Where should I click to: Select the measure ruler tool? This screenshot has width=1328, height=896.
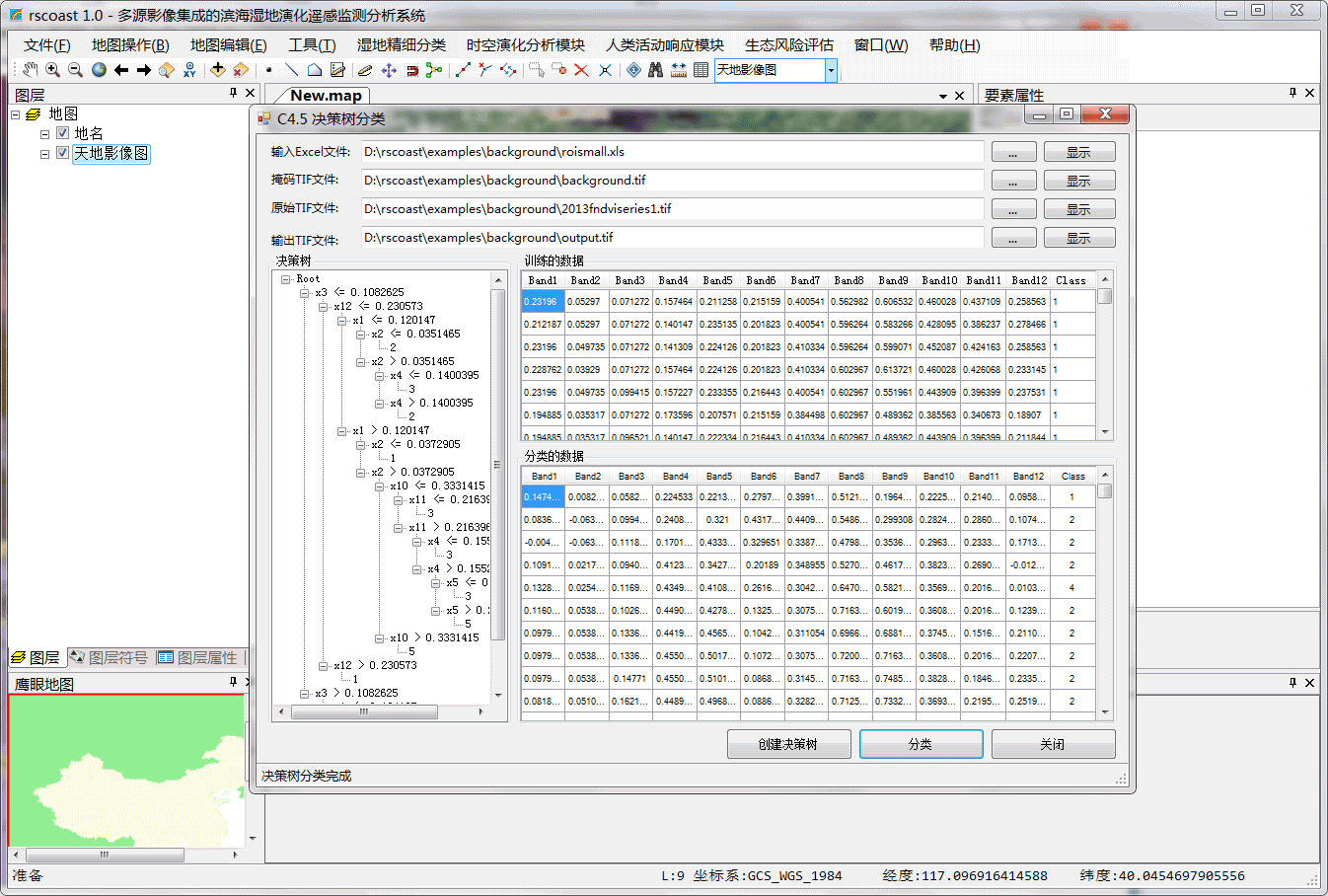pyautogui.click(x=679, y=70)
